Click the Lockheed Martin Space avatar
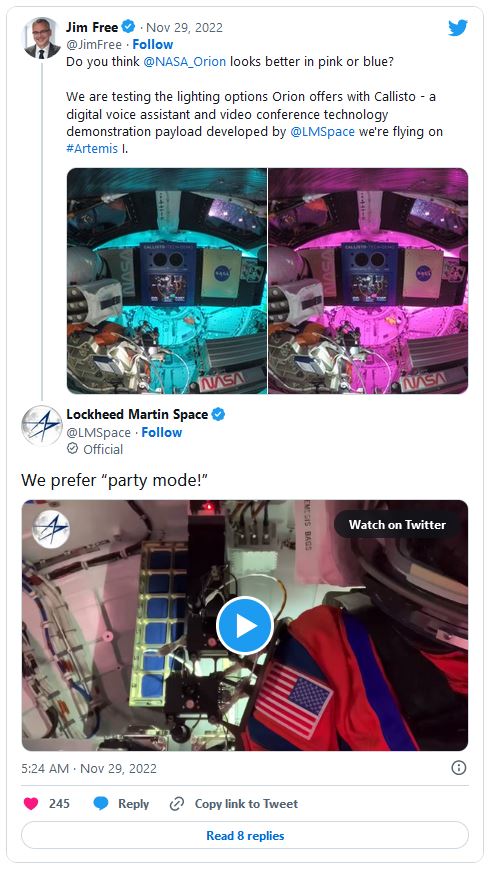Viewport: 492px width, 871px height. pyautogui.click(x=42, y=426)
